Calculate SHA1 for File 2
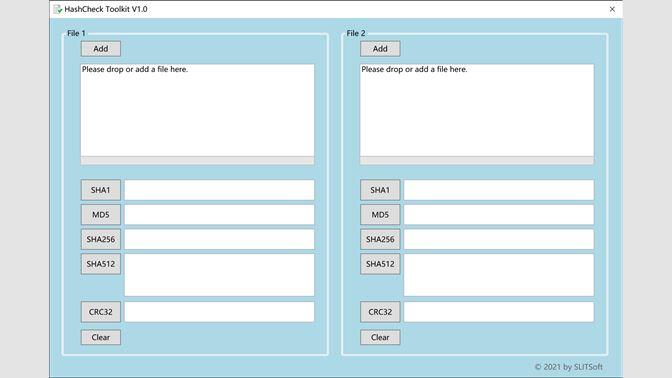The height and width of the screenshot is (378, 672). pos(380,190)
